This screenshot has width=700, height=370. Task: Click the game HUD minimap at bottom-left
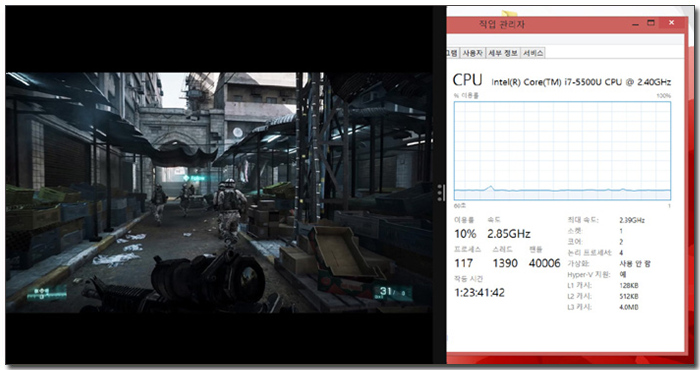(46, 294)
